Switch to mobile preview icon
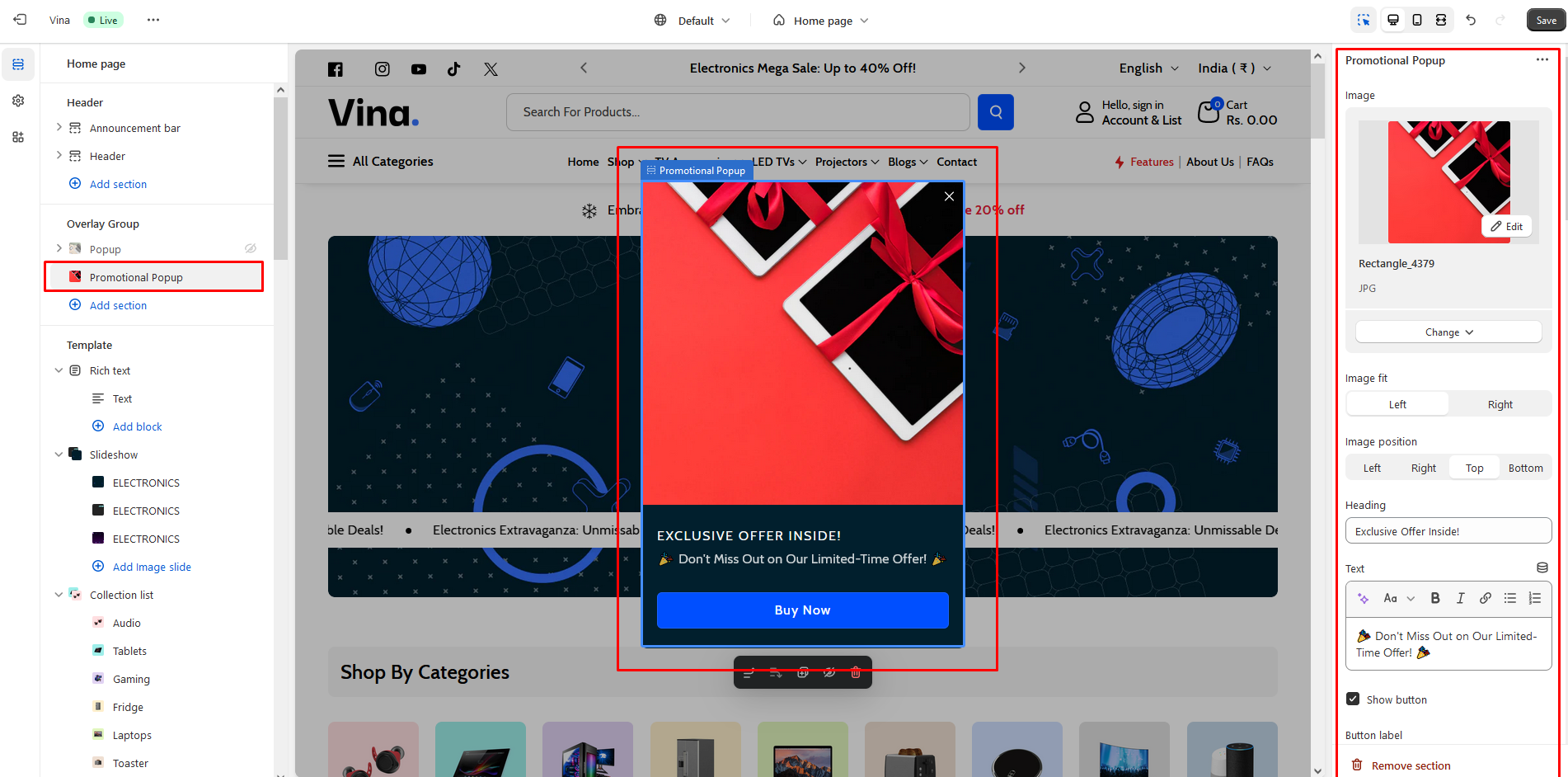The image size is (1568, 777). pos(1417,20)
